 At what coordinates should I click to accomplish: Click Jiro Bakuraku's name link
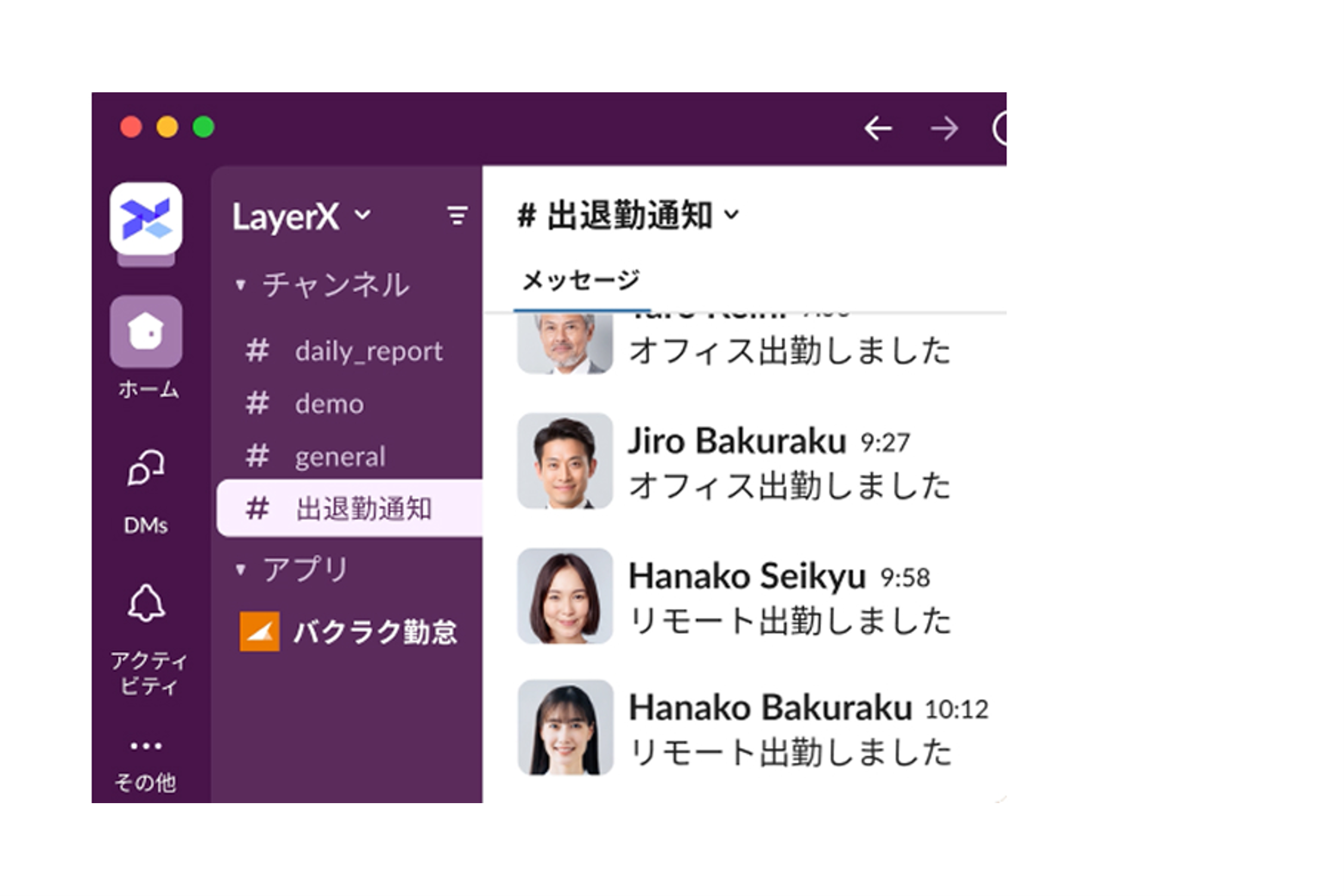(736, 441)
